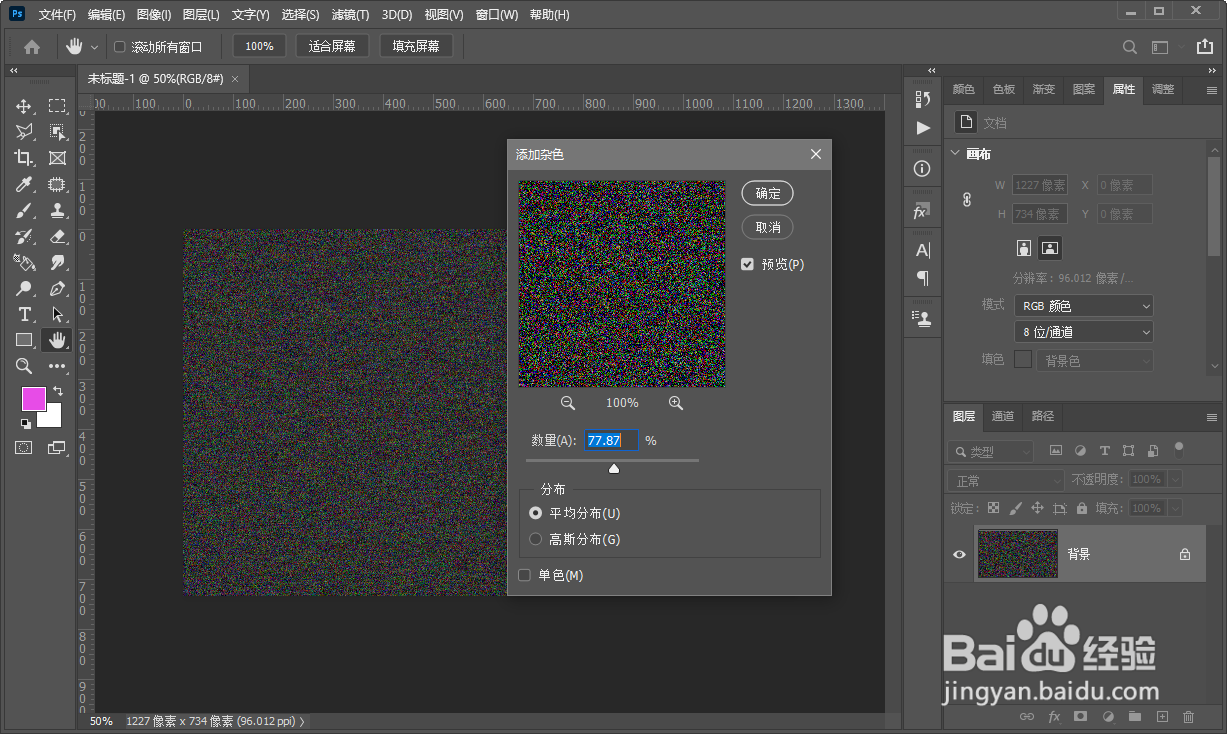Select the Smudge tool

click(x=57, y=262)
